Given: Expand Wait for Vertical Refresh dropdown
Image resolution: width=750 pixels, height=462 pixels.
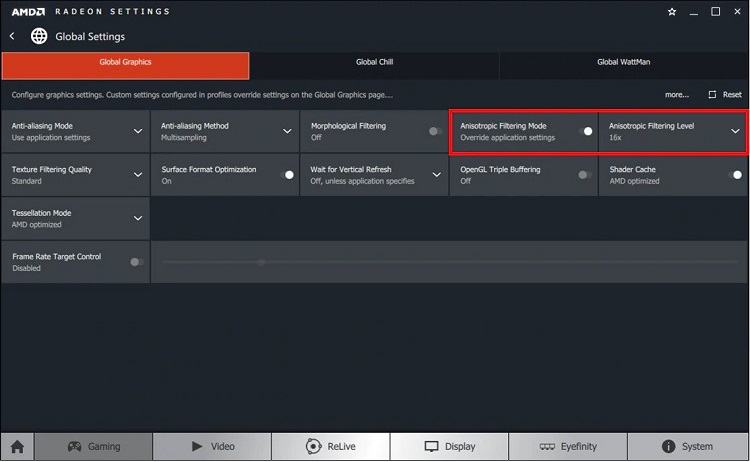Looking at the screenshot, I should pos(436,175).
